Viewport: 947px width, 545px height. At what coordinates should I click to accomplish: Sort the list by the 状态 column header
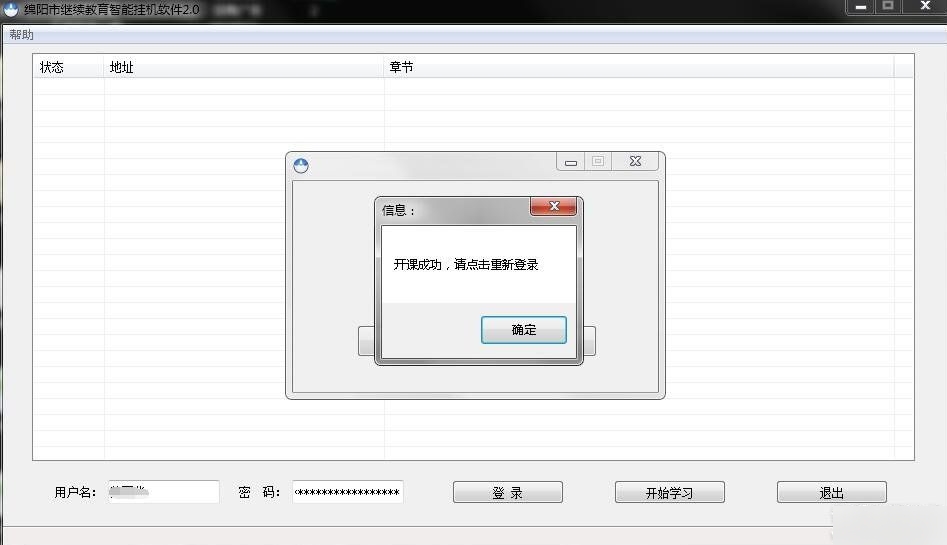pos(68,67)
